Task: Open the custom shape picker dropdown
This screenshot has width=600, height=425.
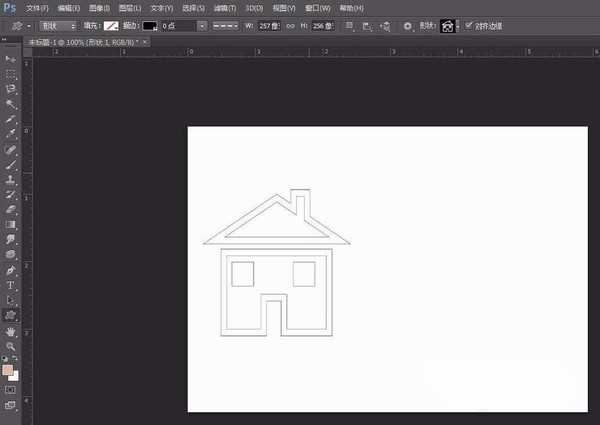Action: [x=457, y=25]
